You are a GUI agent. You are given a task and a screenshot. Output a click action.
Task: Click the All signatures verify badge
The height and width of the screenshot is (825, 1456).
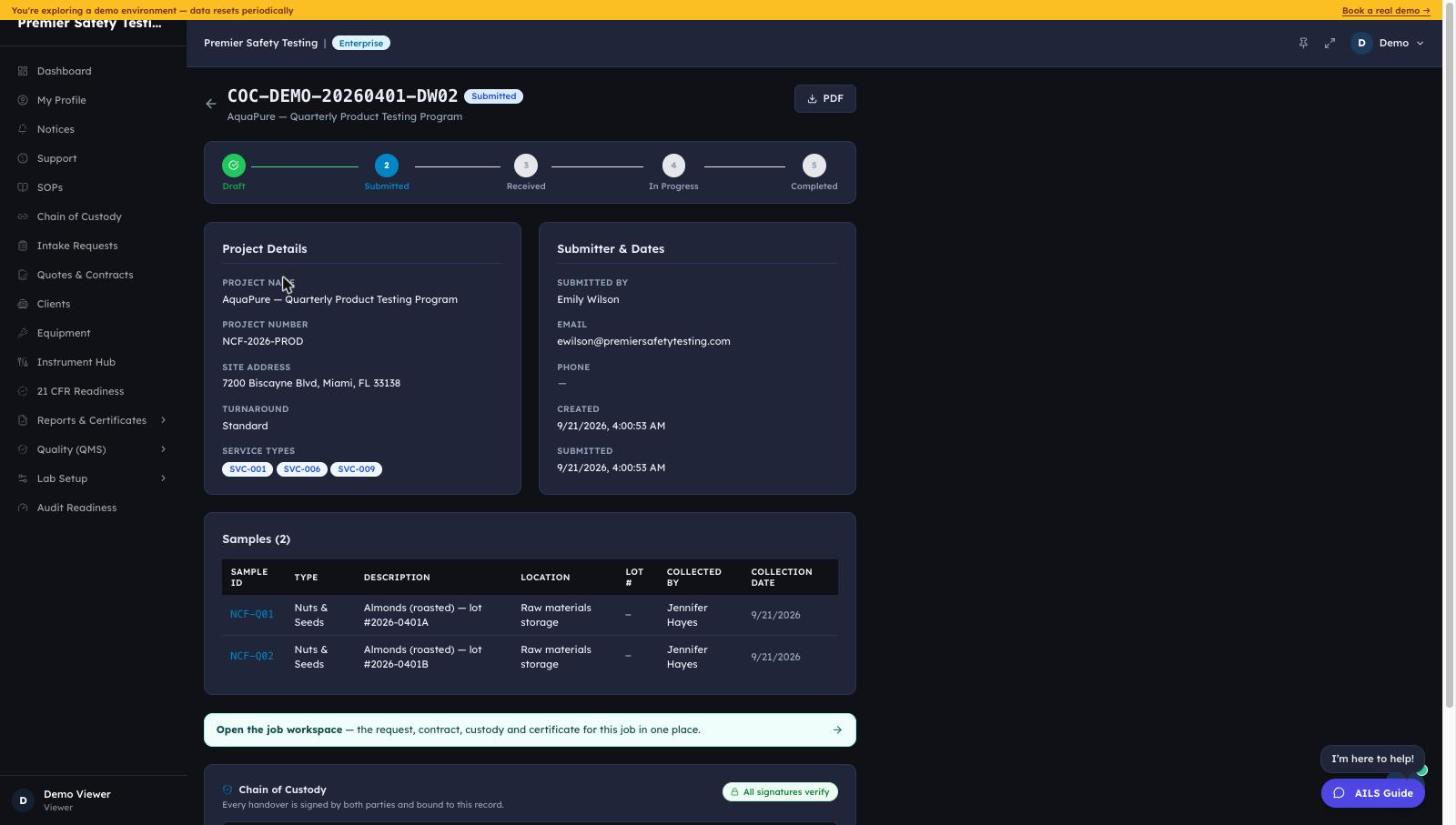point(780,792)
